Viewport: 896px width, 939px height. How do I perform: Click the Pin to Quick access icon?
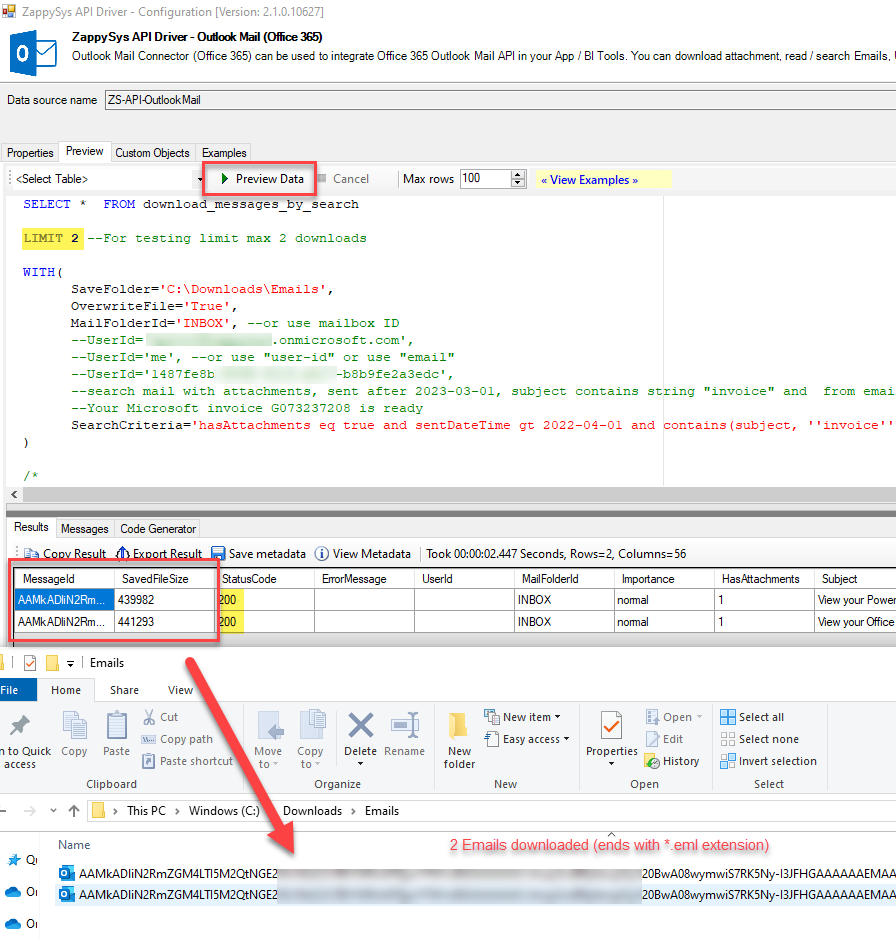click(20, 725)
